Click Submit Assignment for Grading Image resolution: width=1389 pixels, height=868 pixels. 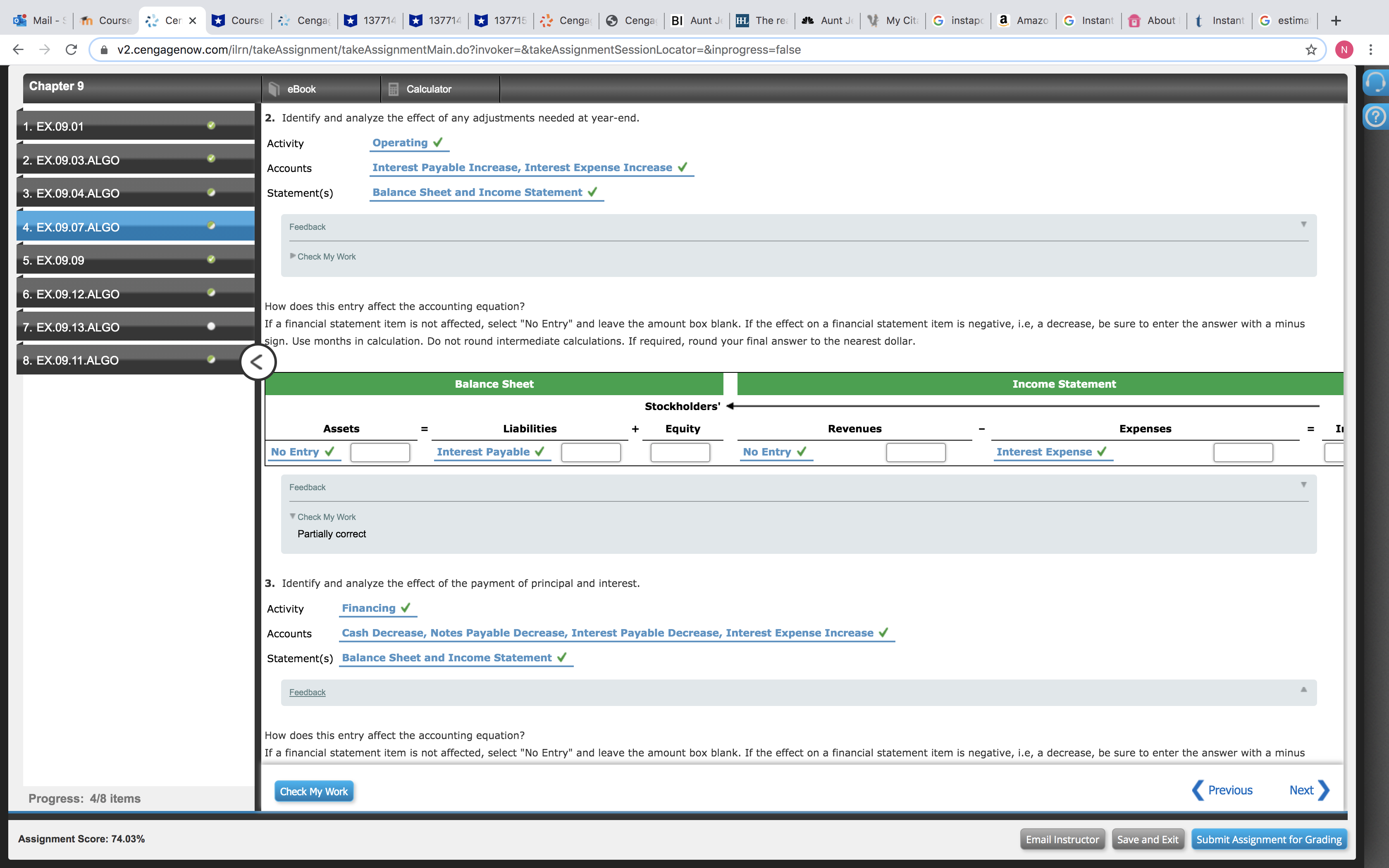[1268, 839]
